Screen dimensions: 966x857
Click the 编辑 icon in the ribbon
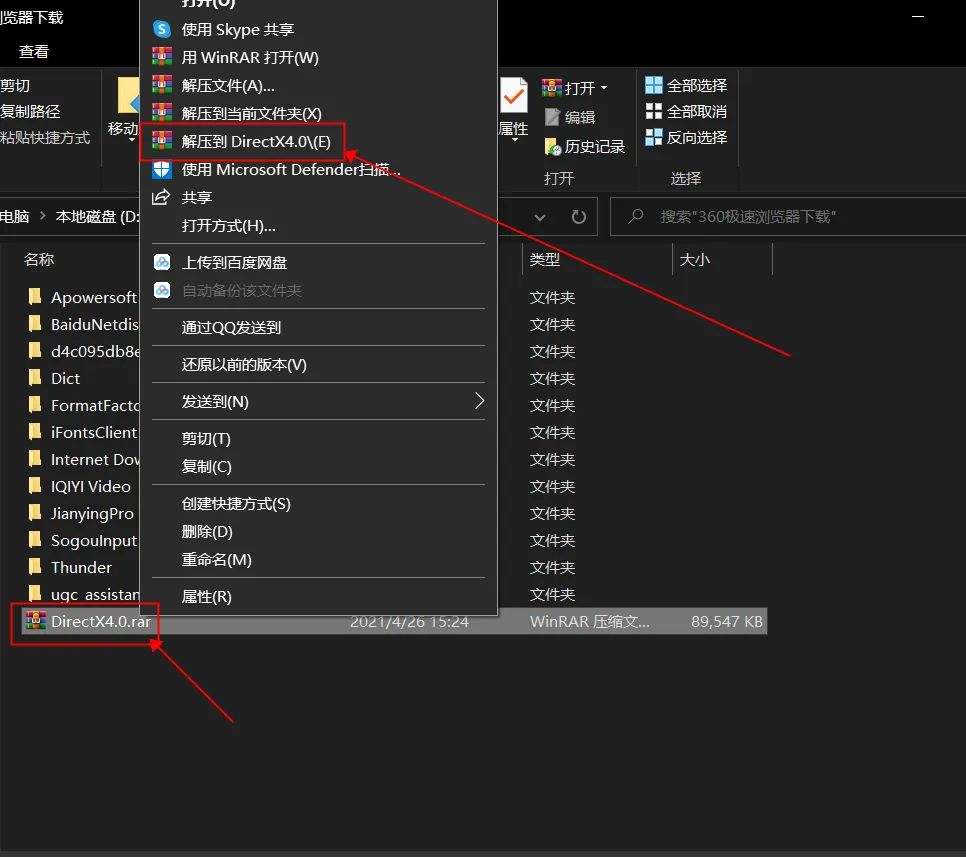coord(578,116)
